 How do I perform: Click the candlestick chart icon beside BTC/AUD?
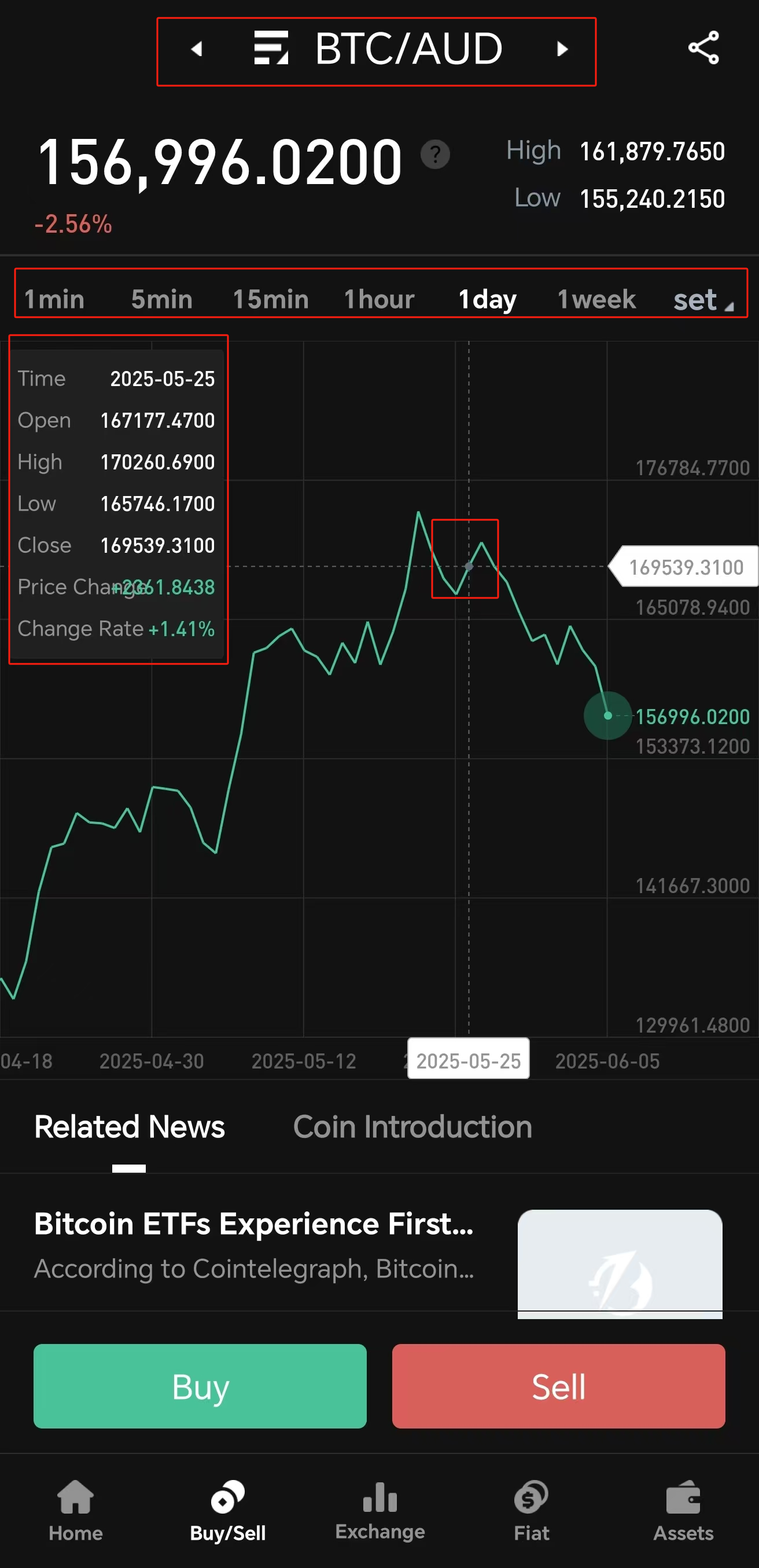272,49
